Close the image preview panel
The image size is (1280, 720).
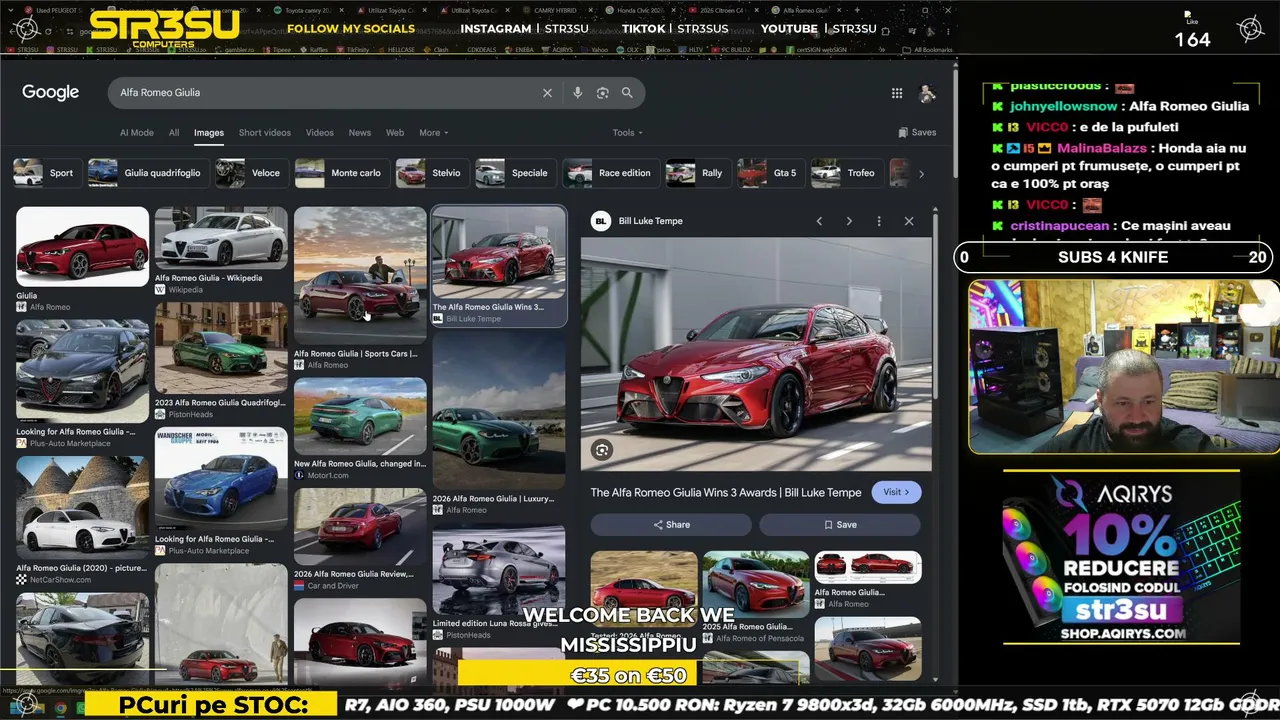pos(909,221)
